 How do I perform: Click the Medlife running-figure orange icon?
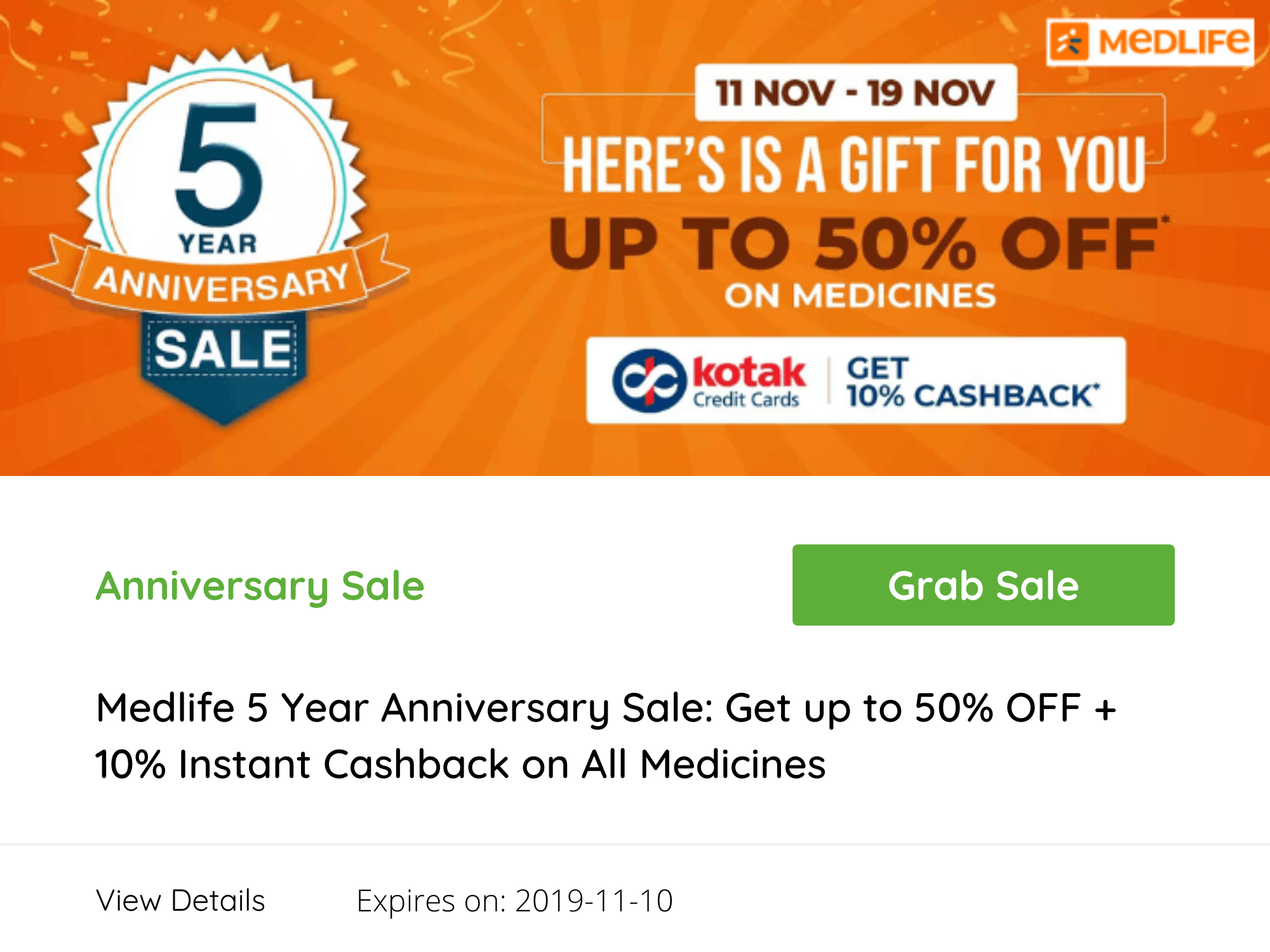(x=1069, y=43)
